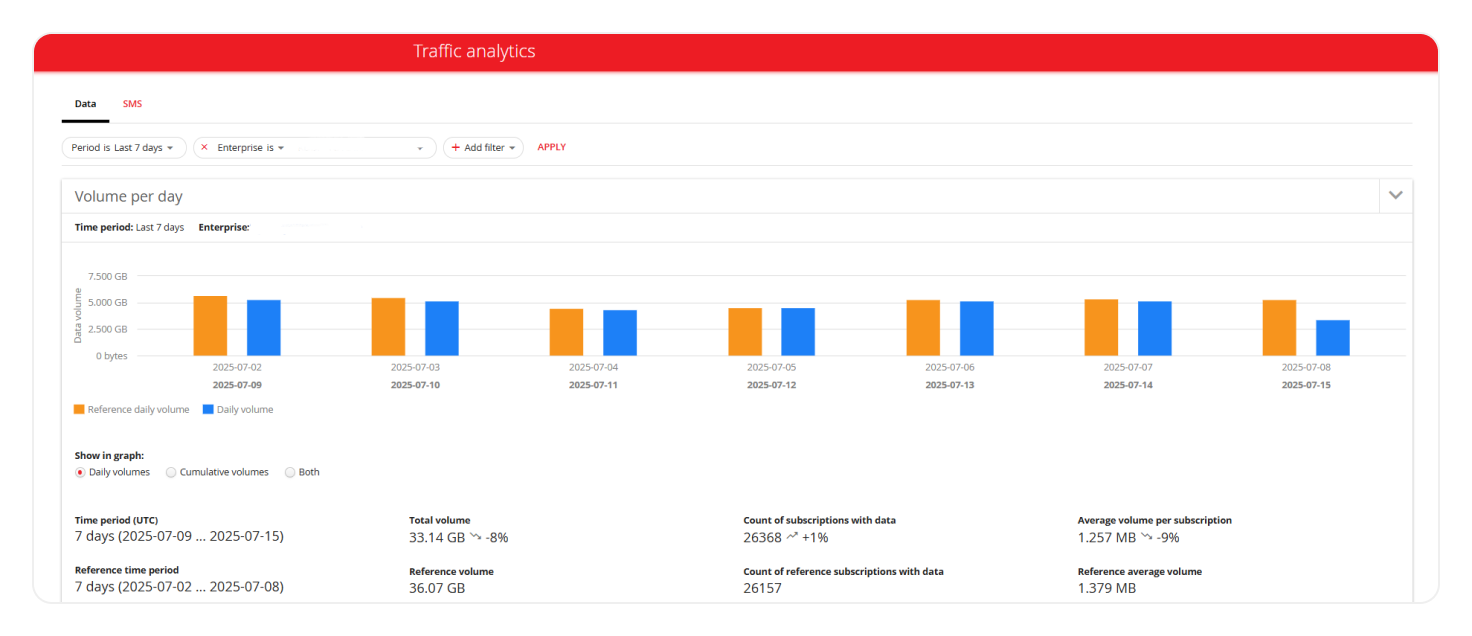This screenshot has height=636, width=1472.
Task: Remove the Enterprise filter with red X
Action: [x=205, y=147]
